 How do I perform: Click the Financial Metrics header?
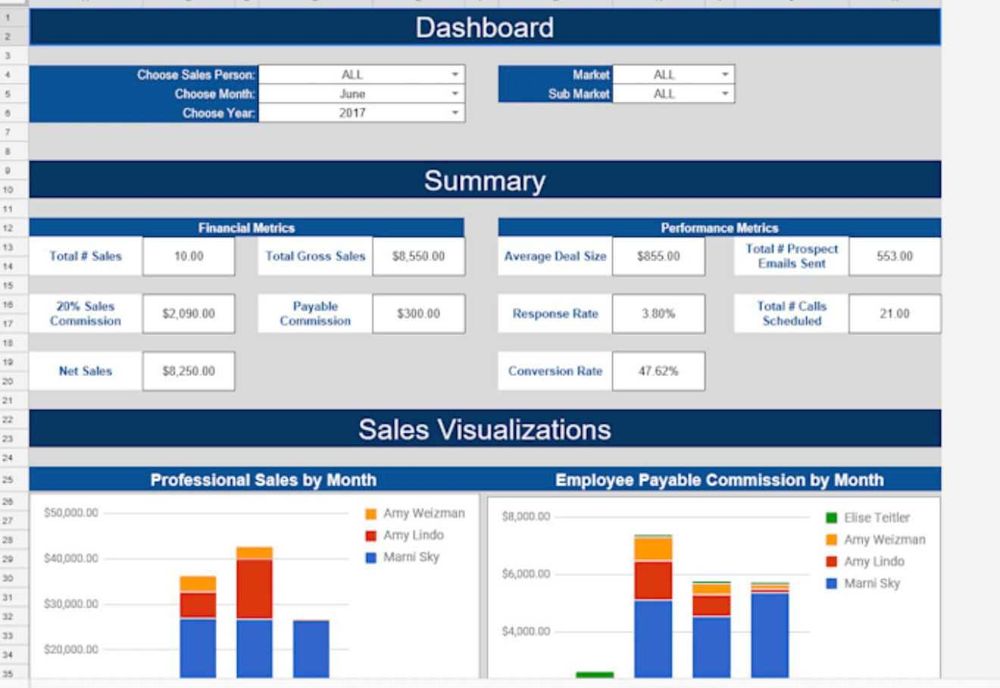pyautogui.click(x=247, y=228)
